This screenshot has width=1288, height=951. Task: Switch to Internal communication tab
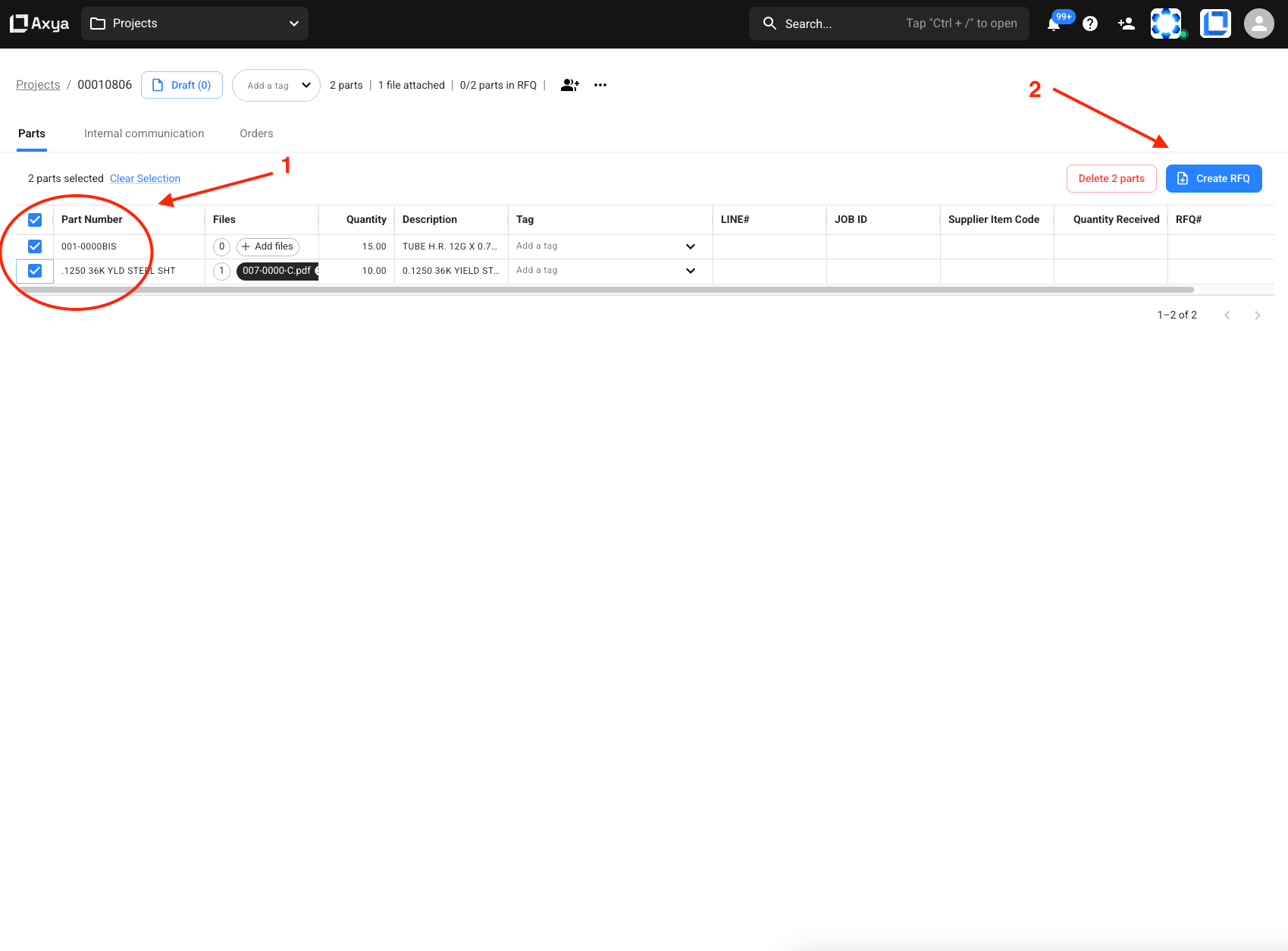pos(144,133)
